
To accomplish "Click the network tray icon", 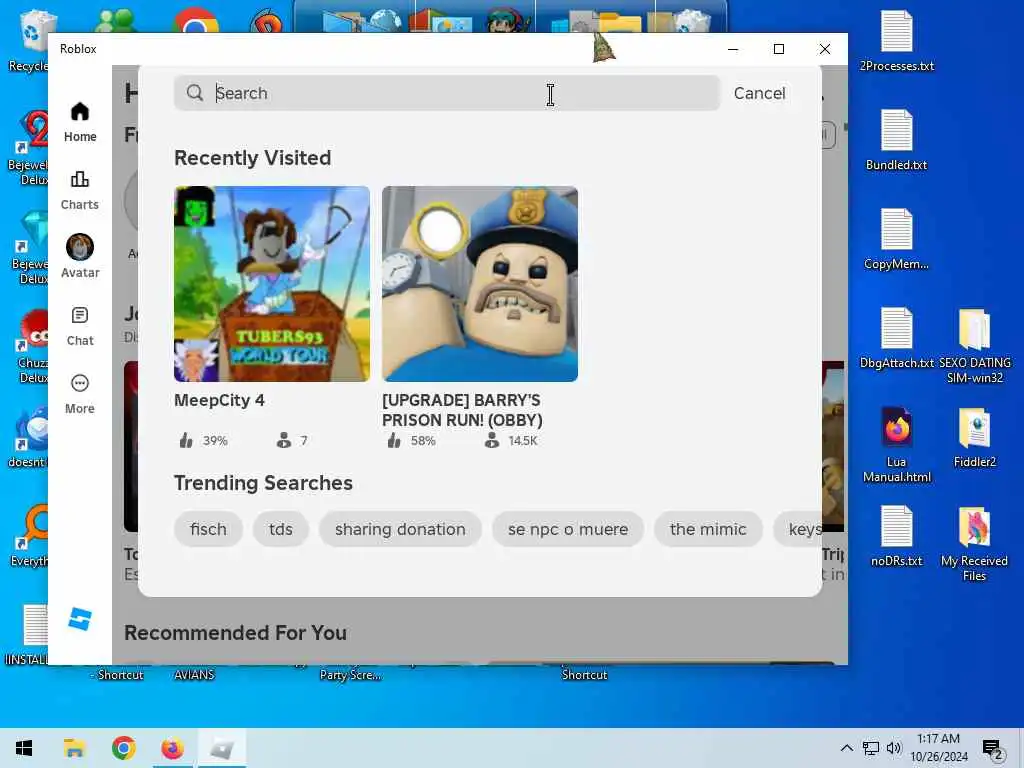I will [871, 748].
